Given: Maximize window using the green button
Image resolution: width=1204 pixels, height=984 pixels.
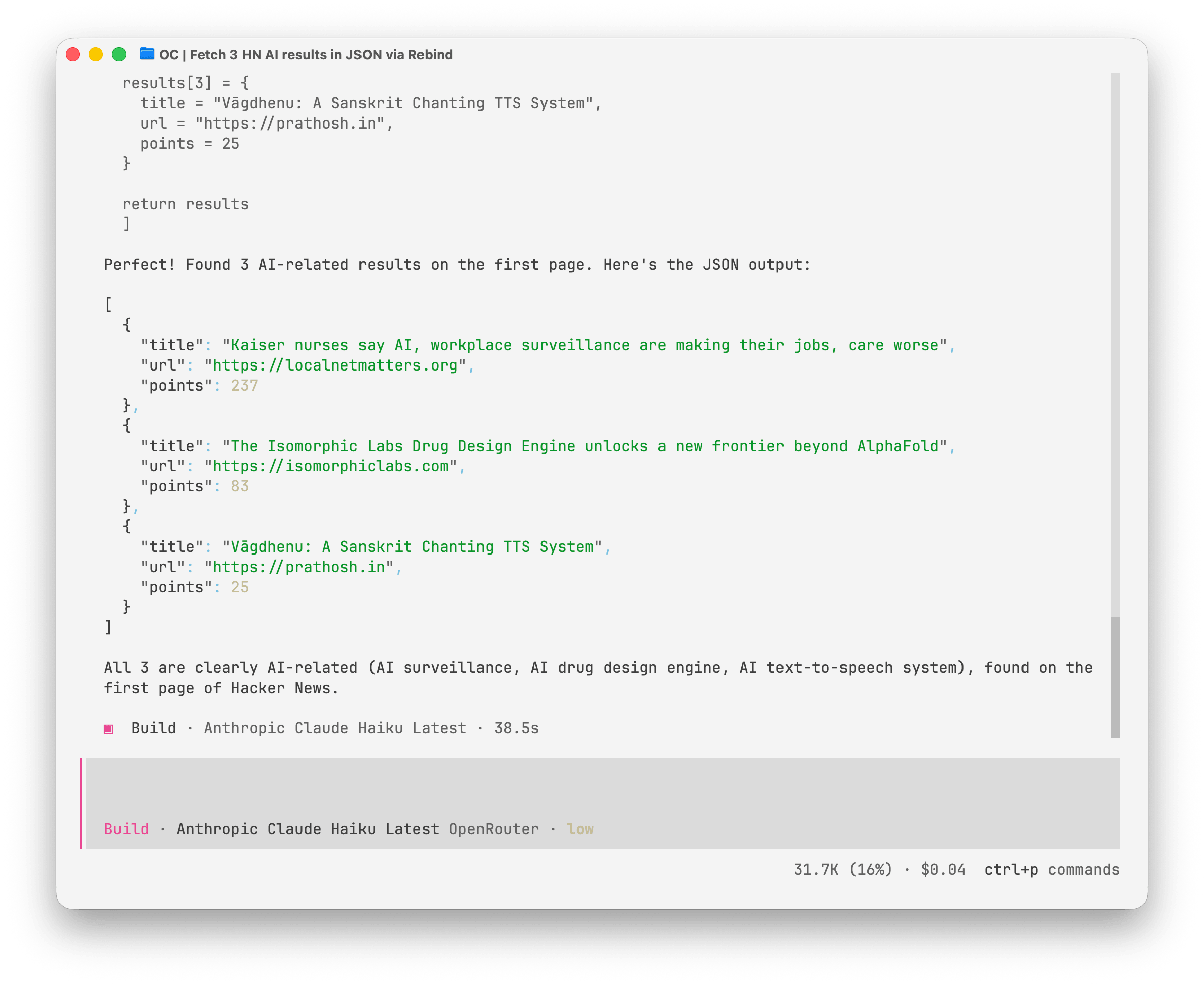Looking at the screenshot, I should click(119, 54).
